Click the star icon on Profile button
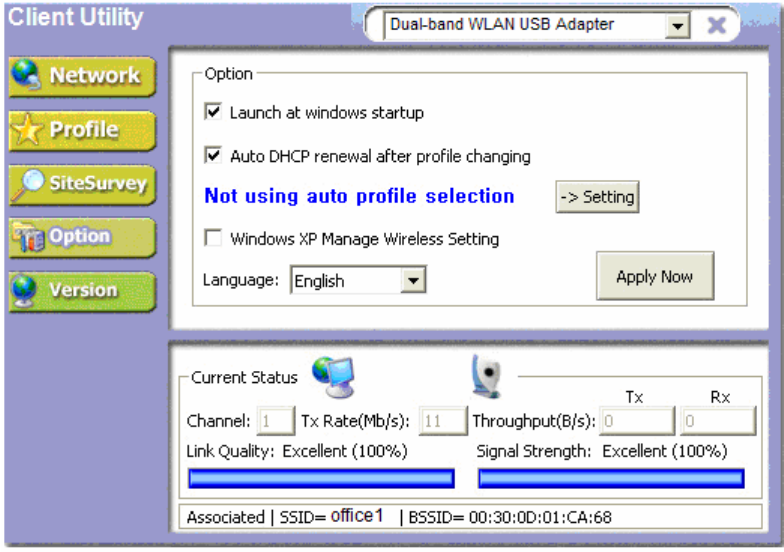The width and height of the screenshot is (784, 552). (x=26, y=130)
